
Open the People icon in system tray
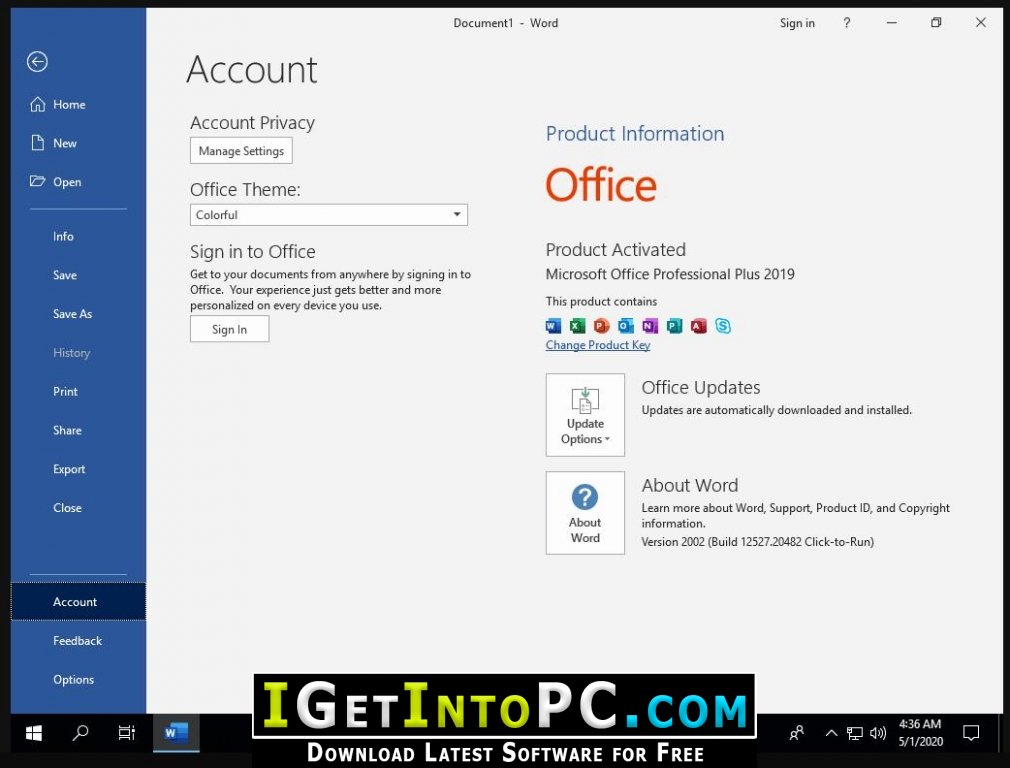(x=797, y=733)
